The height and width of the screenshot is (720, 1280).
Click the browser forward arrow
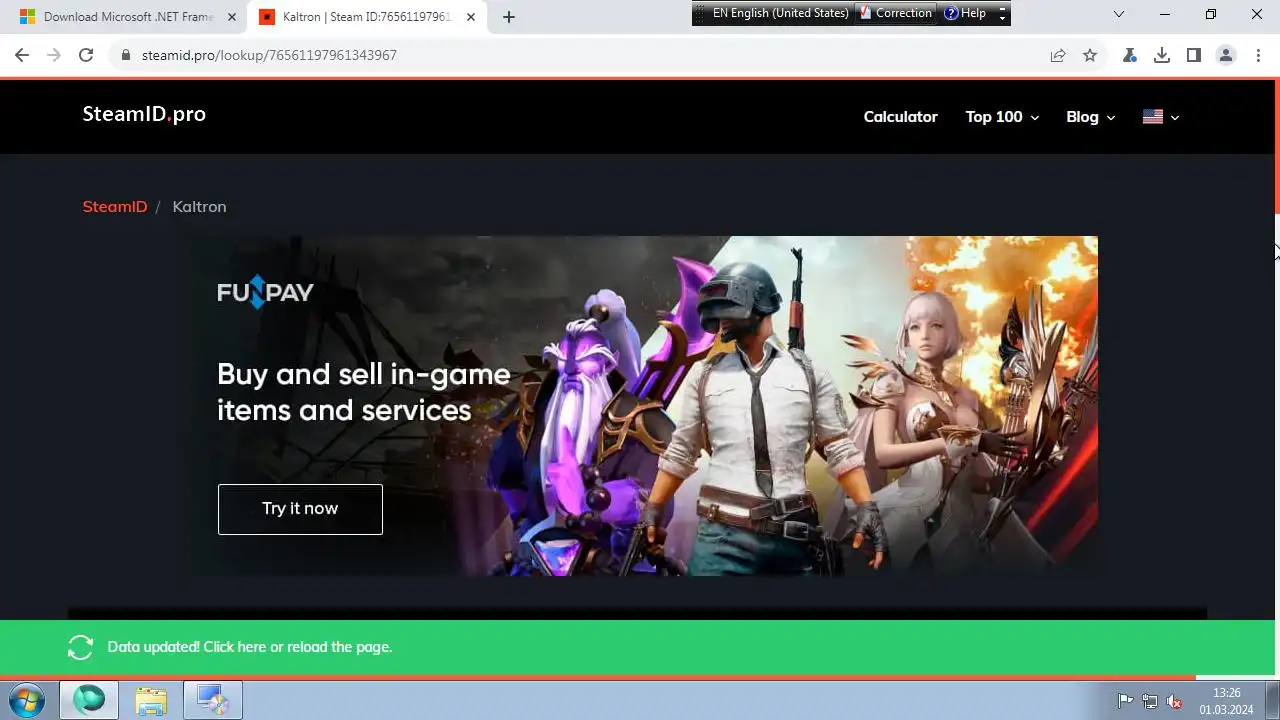(x=54, y=55)
